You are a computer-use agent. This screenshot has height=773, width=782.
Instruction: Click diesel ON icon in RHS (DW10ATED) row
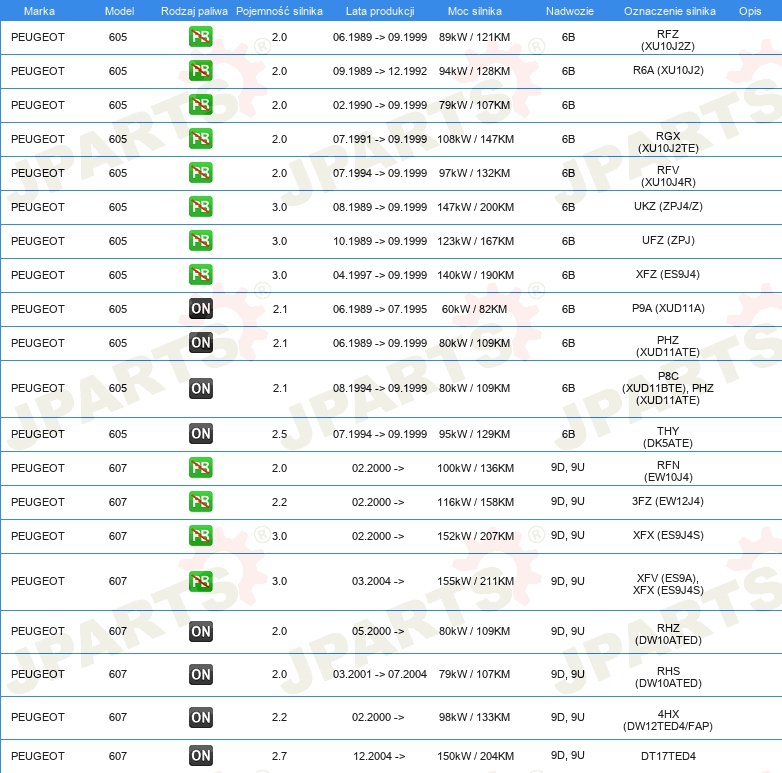[201, 674]
